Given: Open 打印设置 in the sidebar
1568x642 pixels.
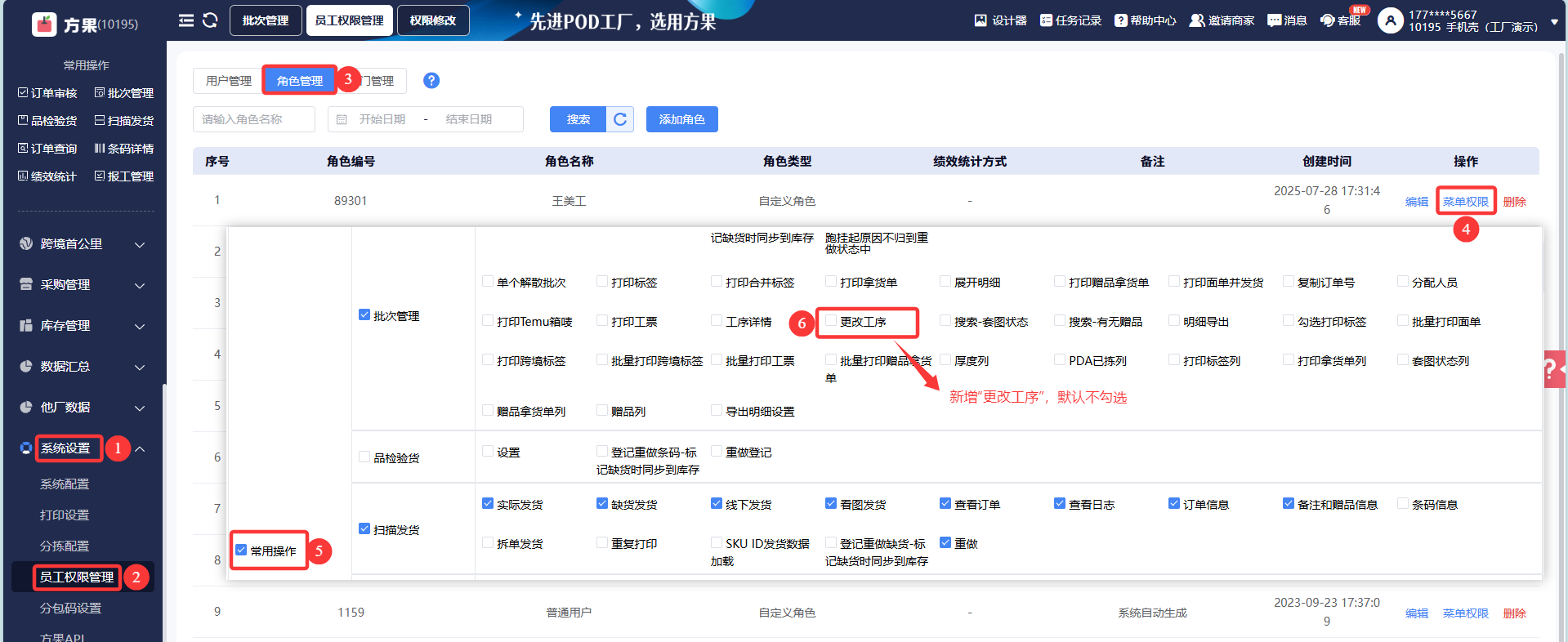Looking at the screenshot, I should click(65, 515).
